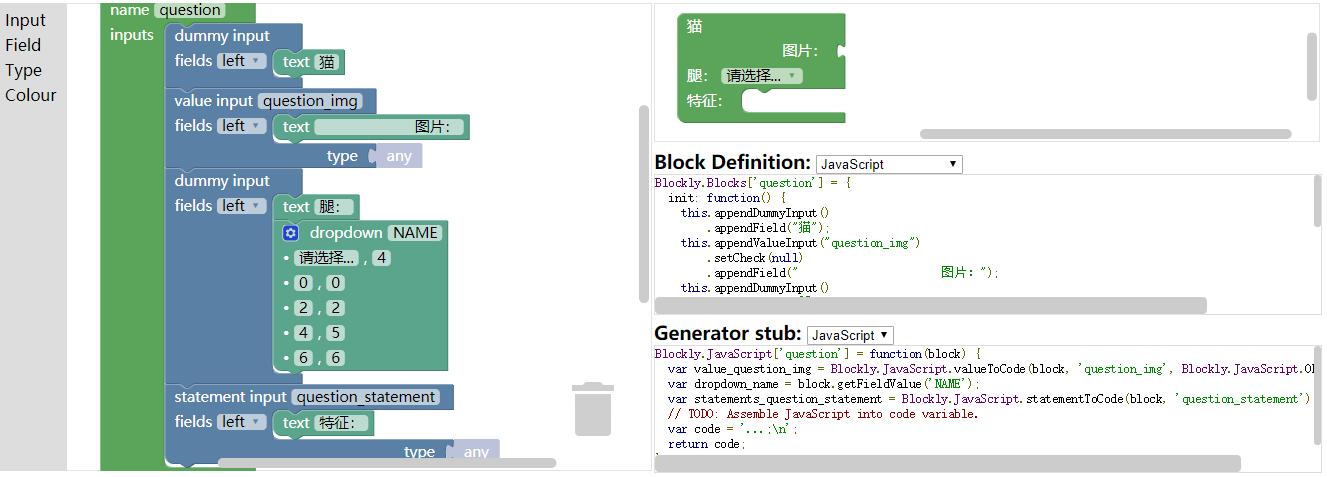This screenshot has width=1327, height=477.
Task: Select the 'any' type block under question_img
Action: [x=399, y=156]
